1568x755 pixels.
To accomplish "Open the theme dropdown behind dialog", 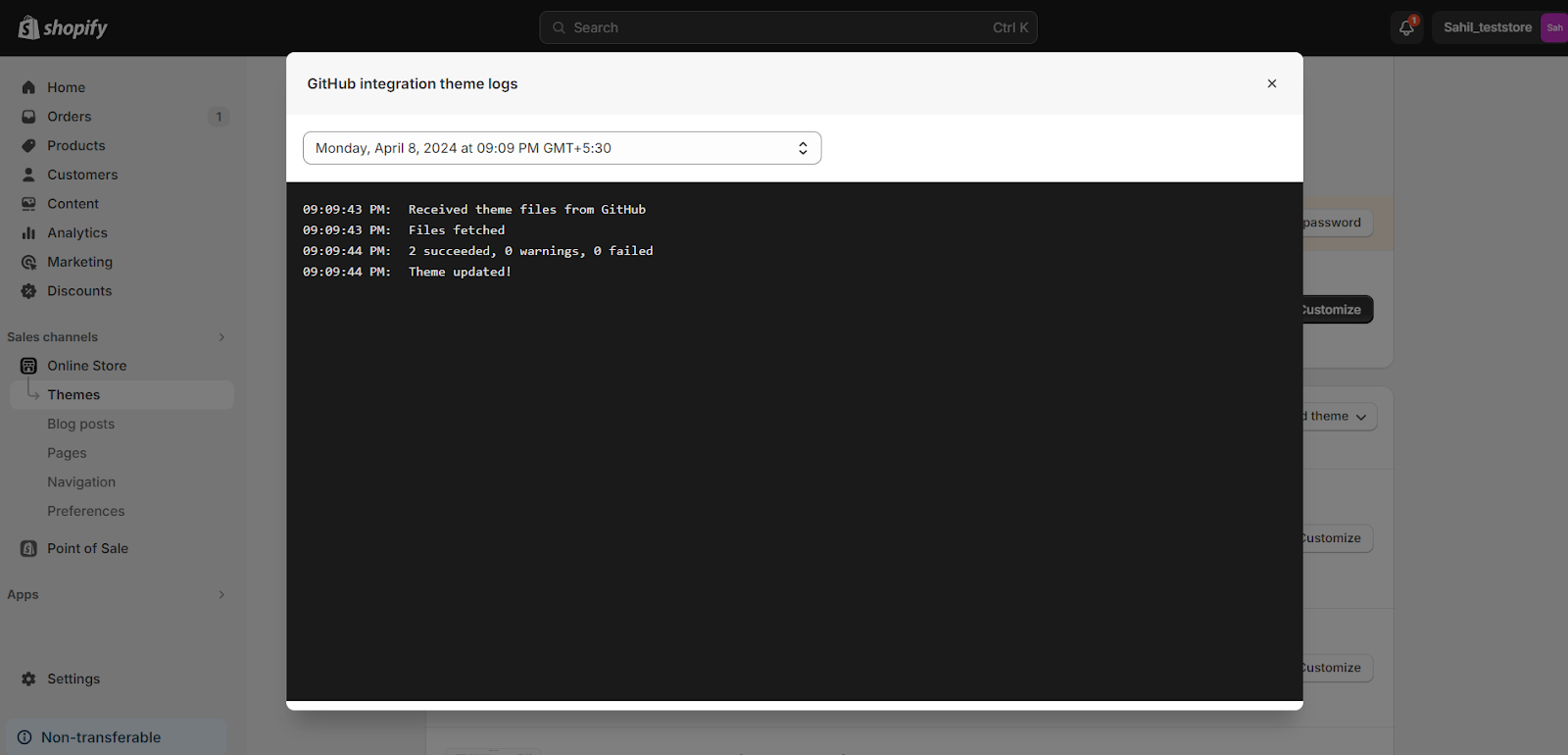I will (x=1340, y=417).
